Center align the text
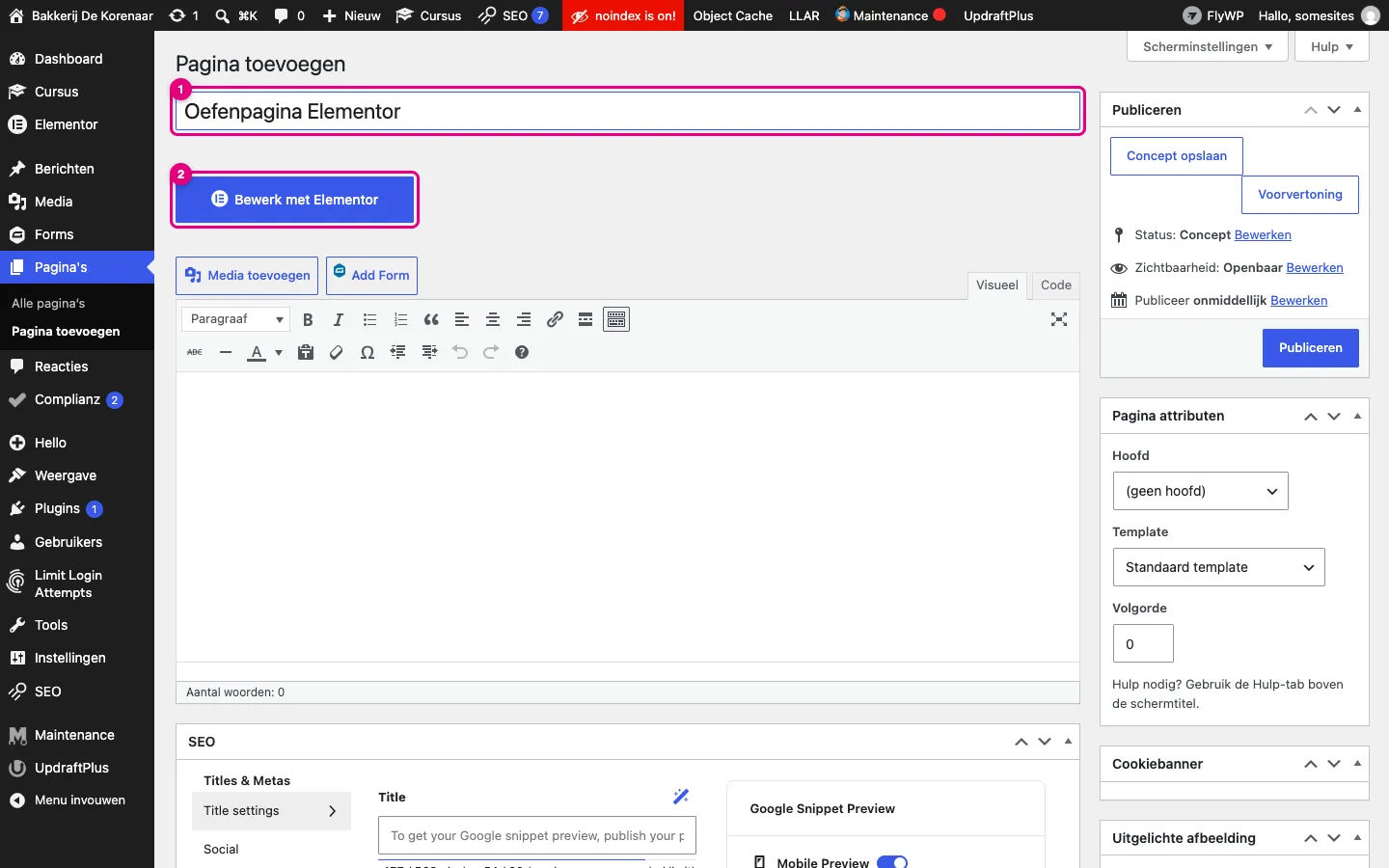 (493, 319)
